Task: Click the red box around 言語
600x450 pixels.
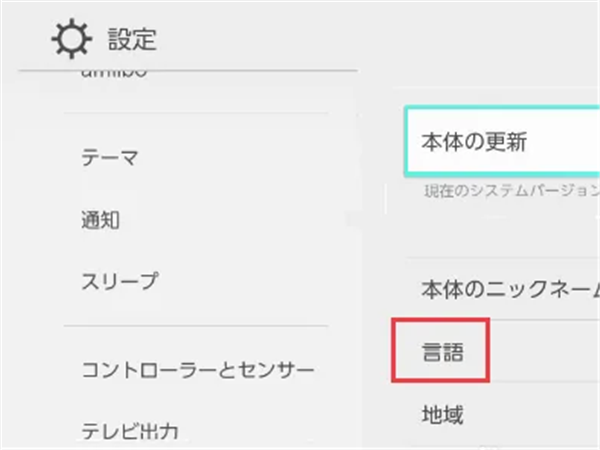Action: tap(487, 352)
